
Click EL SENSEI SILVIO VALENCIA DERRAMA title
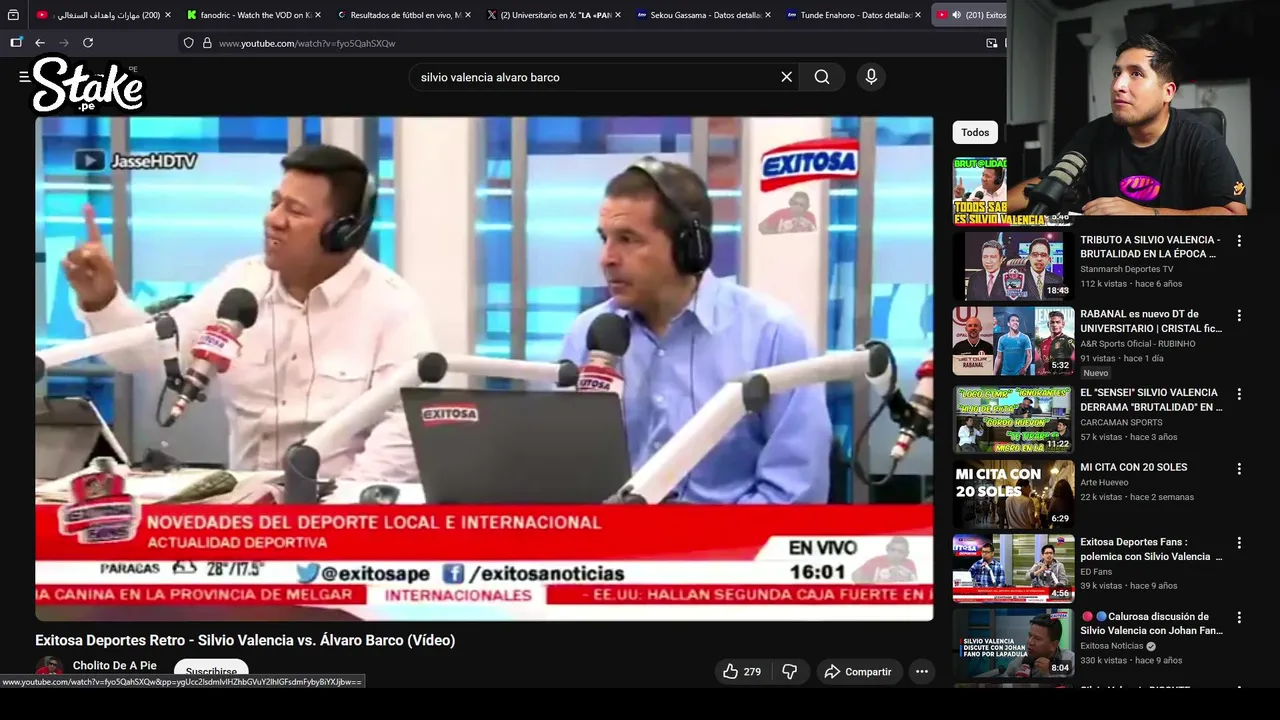point(1151,400)
